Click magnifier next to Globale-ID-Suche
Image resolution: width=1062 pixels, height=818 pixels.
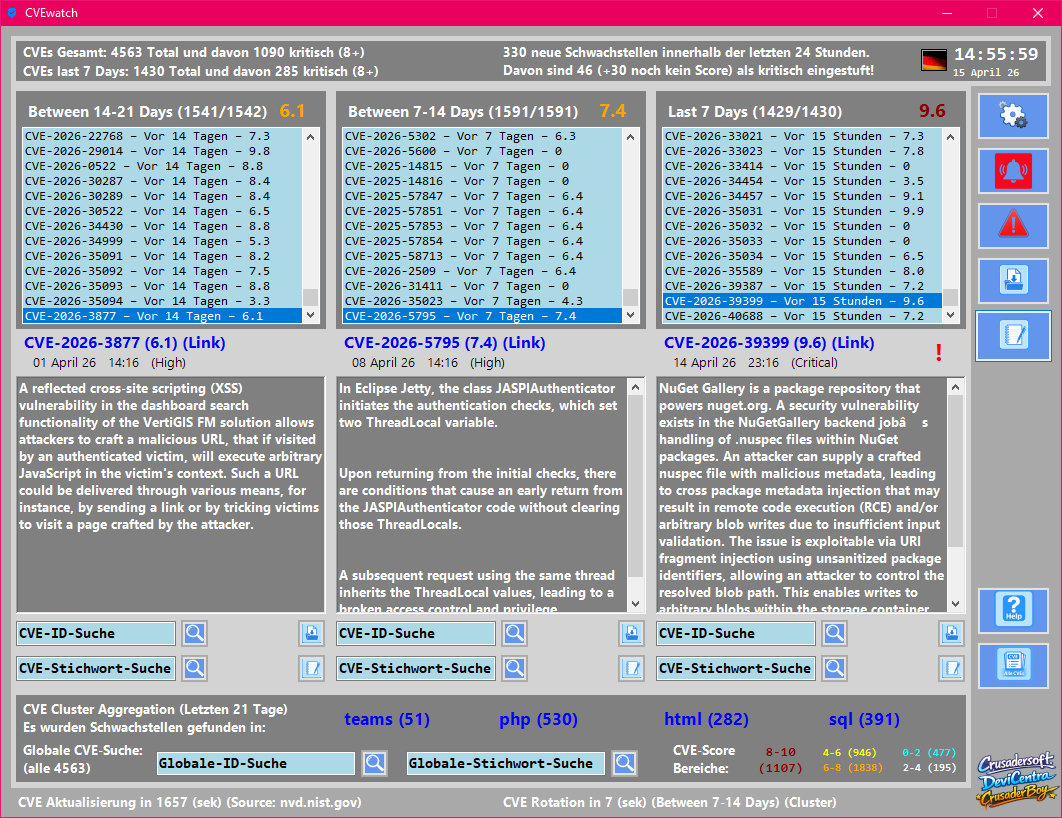click(375, 763)
